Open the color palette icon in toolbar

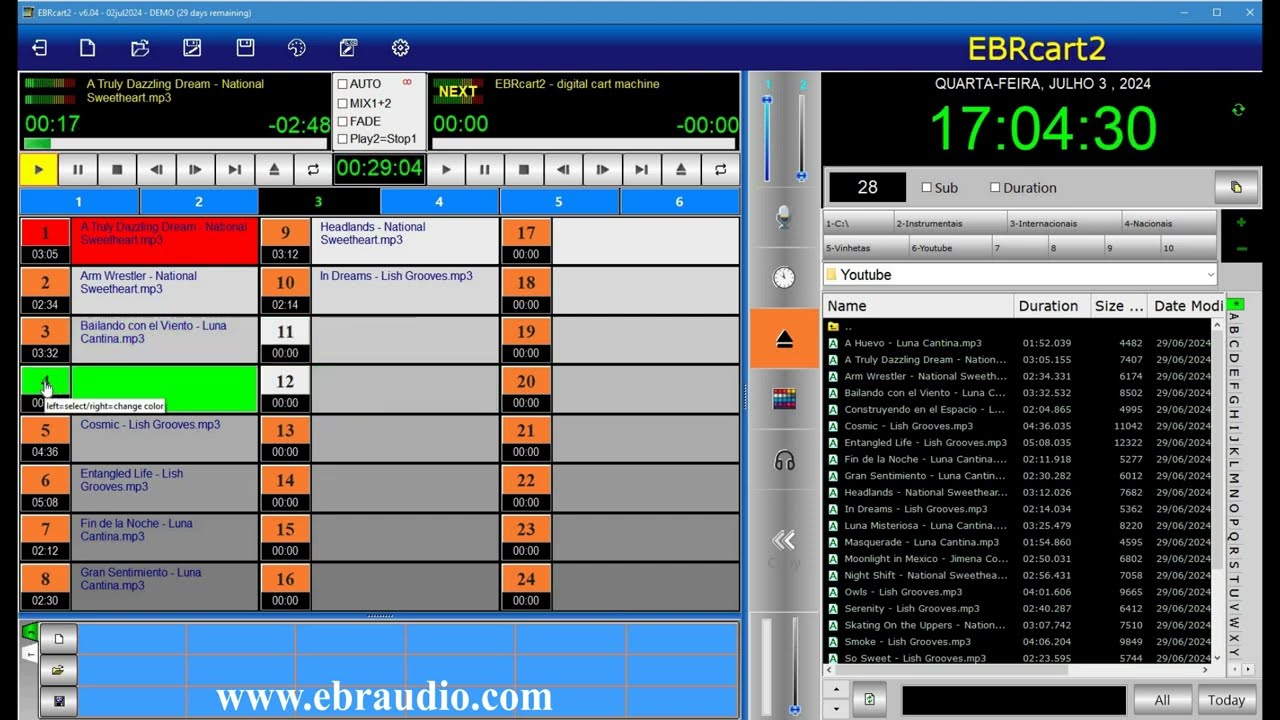click(297, 48)
